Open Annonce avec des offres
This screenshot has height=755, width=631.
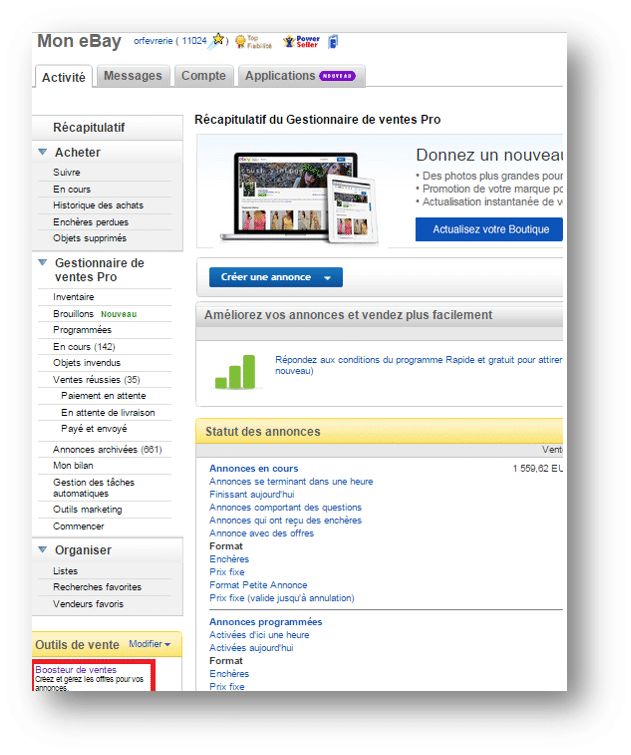(x=262, y=534)
